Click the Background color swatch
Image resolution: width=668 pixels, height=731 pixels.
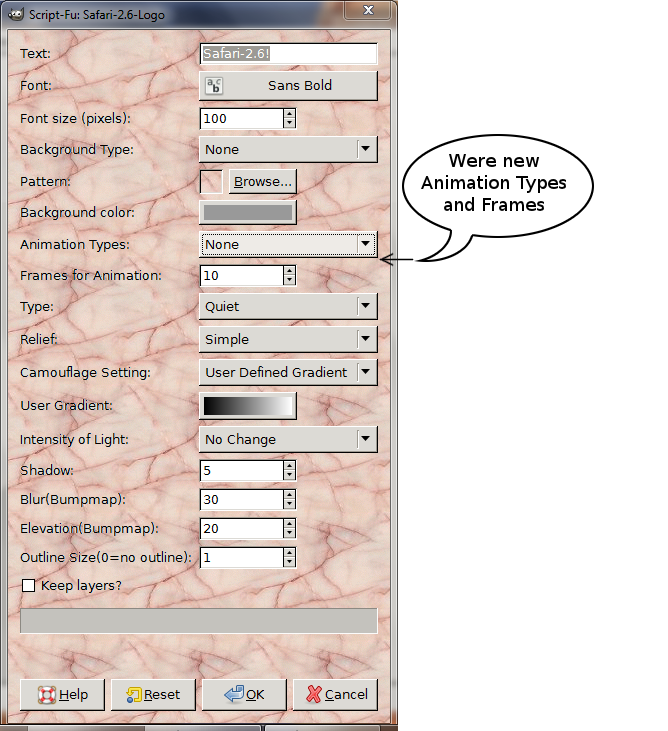tap(248, 213)
